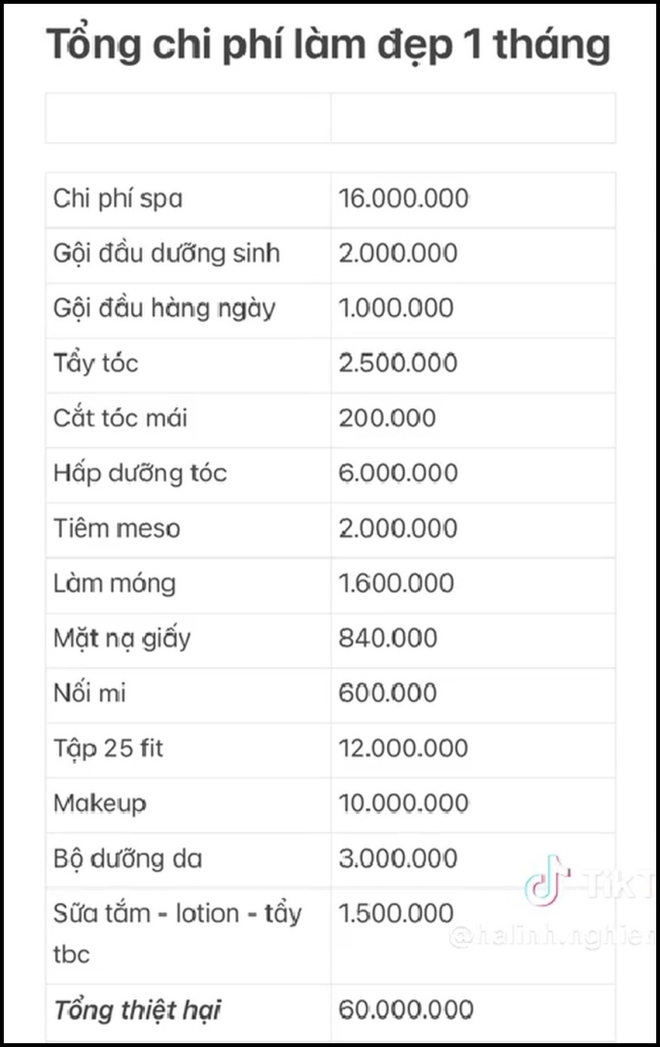660x1047 pixels.
Task: Click the @halinh.nghiem username watermark
Action: 552,938
